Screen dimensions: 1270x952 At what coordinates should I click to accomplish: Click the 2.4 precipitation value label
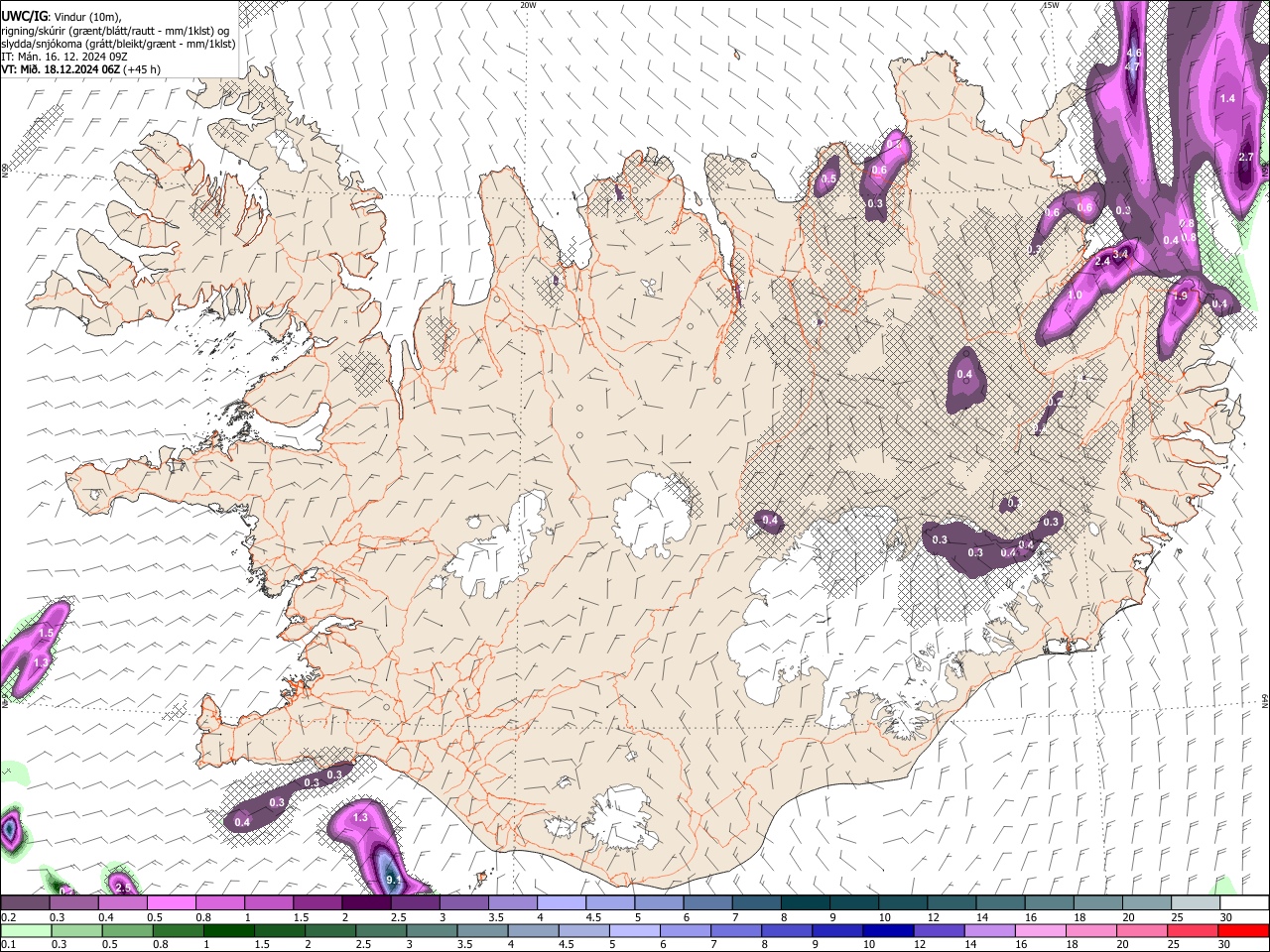click(x=1102, y=262)
